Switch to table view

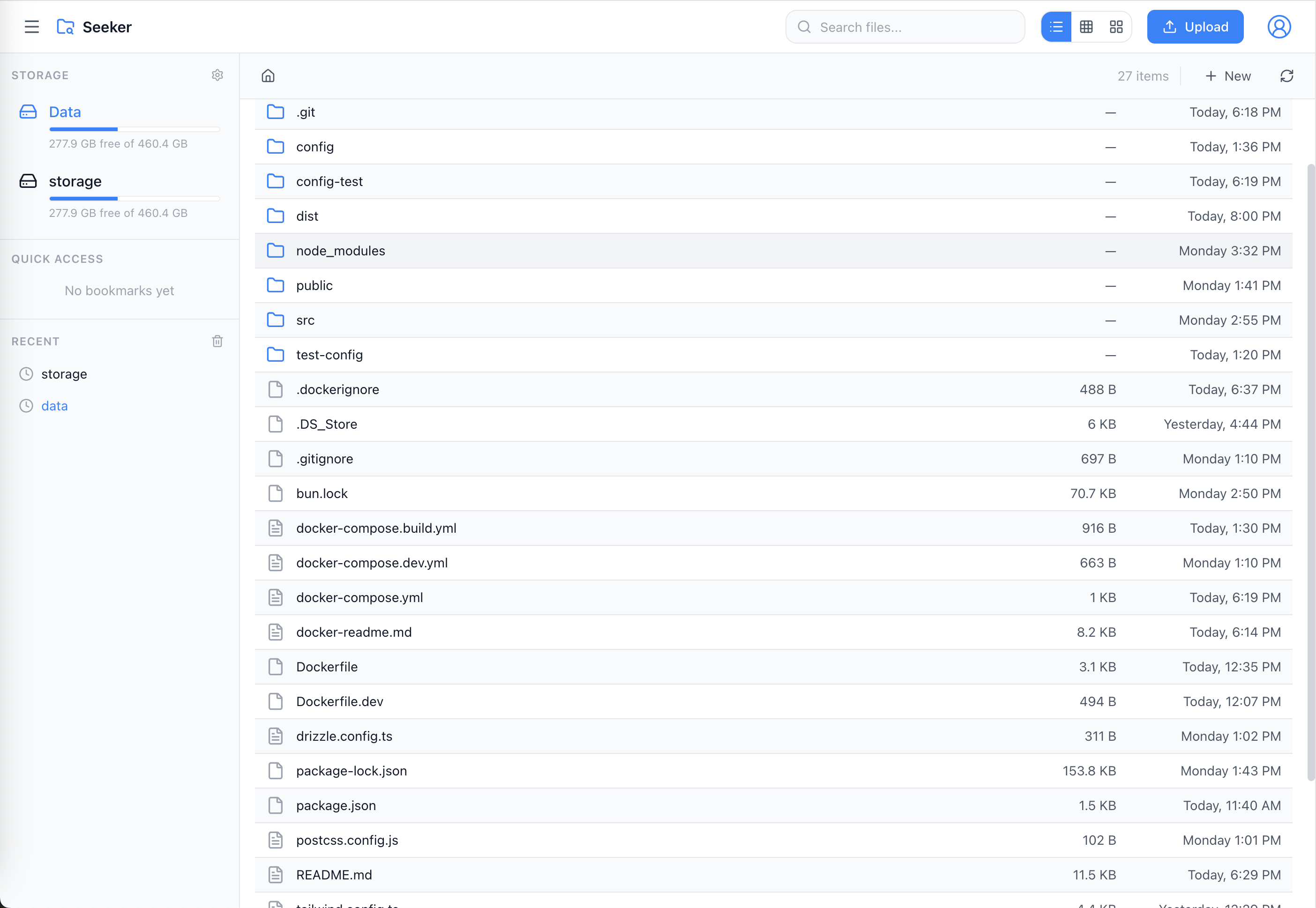pos(1086,27)
